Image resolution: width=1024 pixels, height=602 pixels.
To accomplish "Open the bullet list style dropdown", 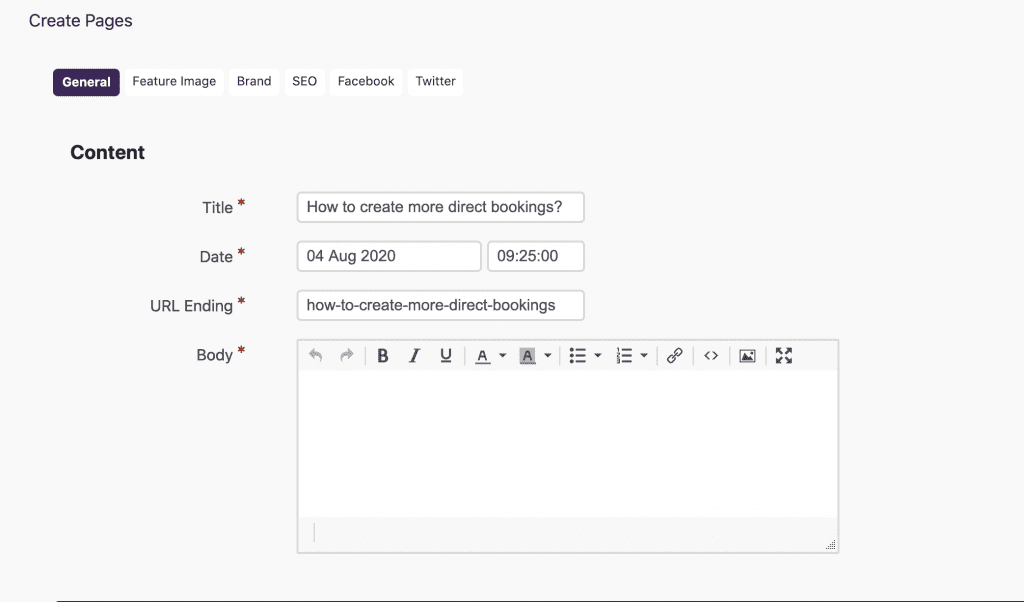I will point(598,356).
